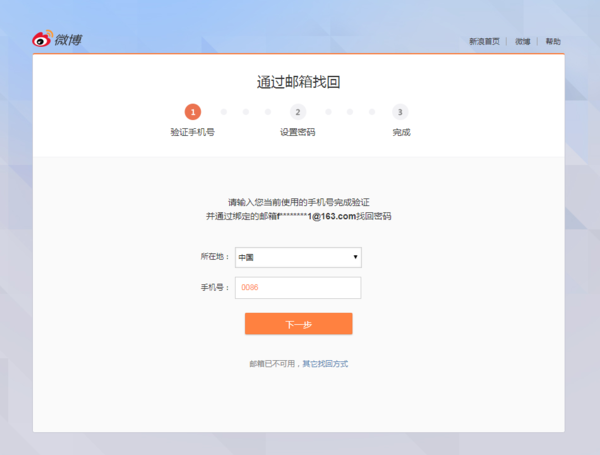Screen dimensions: 600x455
Task: Click the Weibo eye logo icon
Action: [x=41, y=40]
